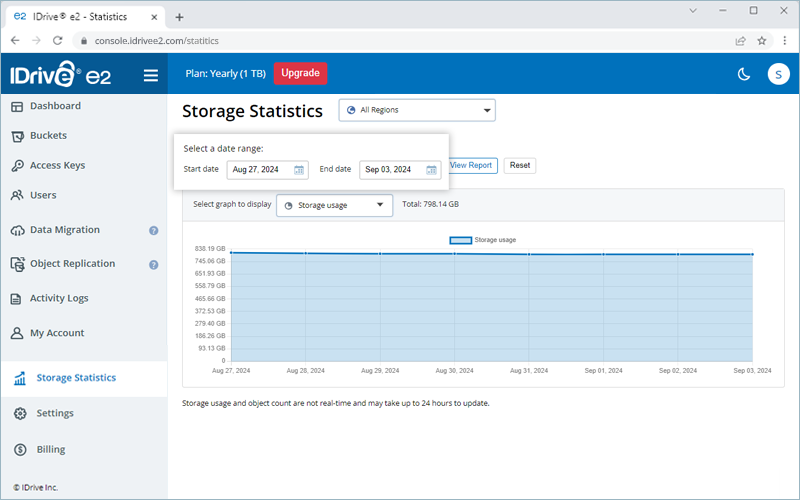Open Activity Logs from the sidebar
The width and height of the screenshot is (800, 500).
pos(59,298)
